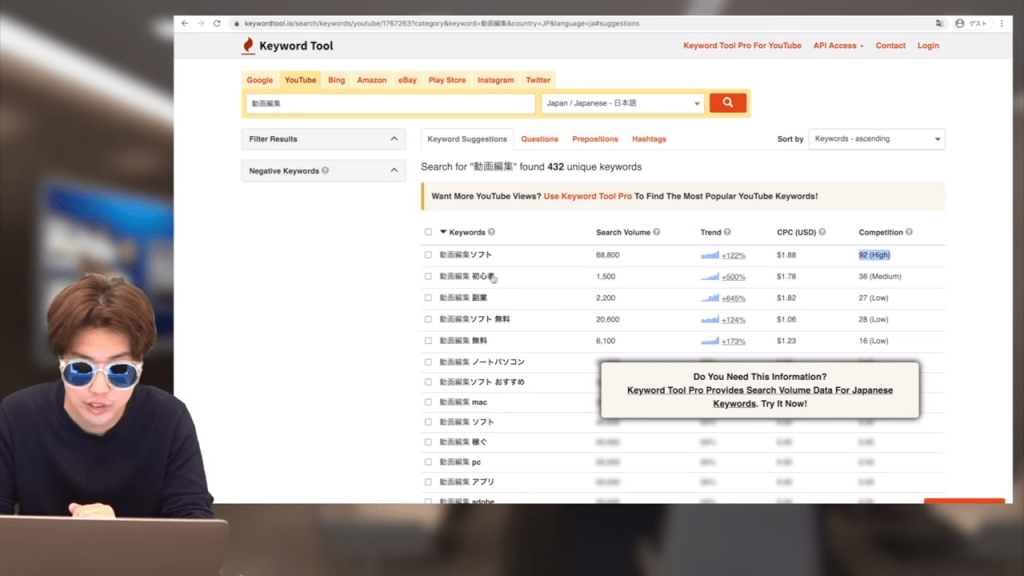1024x576 pixels.
Task: Click info icon next to Keywords header
Action: pyautogui.click(x=492, y=232)
